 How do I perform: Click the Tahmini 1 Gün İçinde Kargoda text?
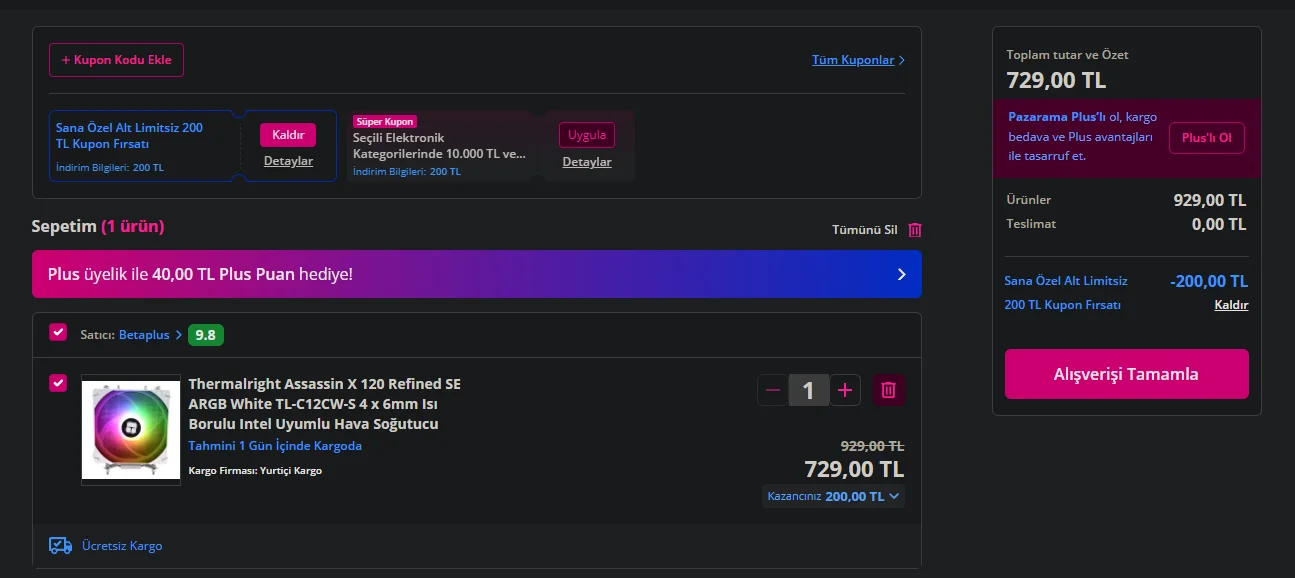pyautogui.click(x=275, y=446)
